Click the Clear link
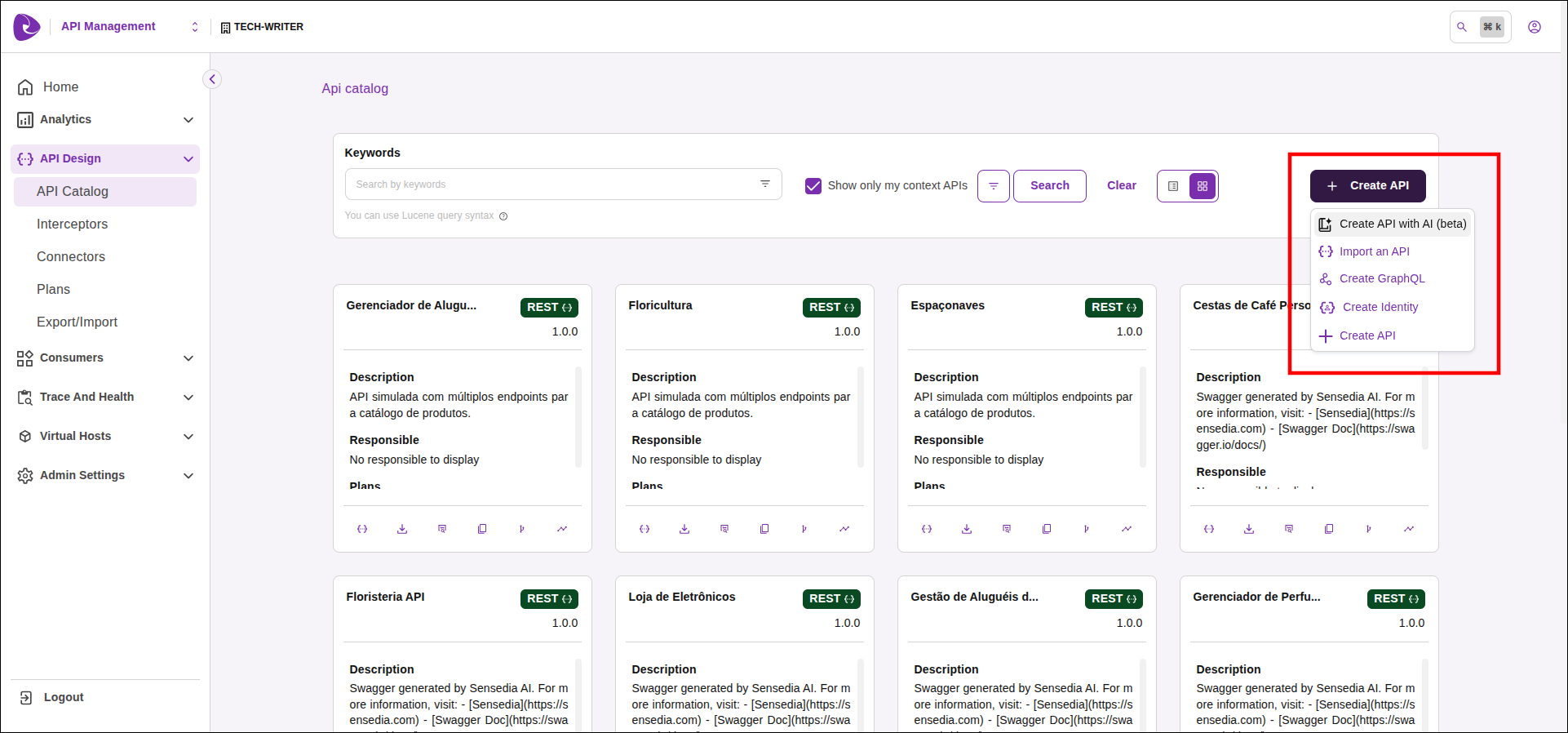This screenshot has width=1568, height=733. click(1121, 186)
